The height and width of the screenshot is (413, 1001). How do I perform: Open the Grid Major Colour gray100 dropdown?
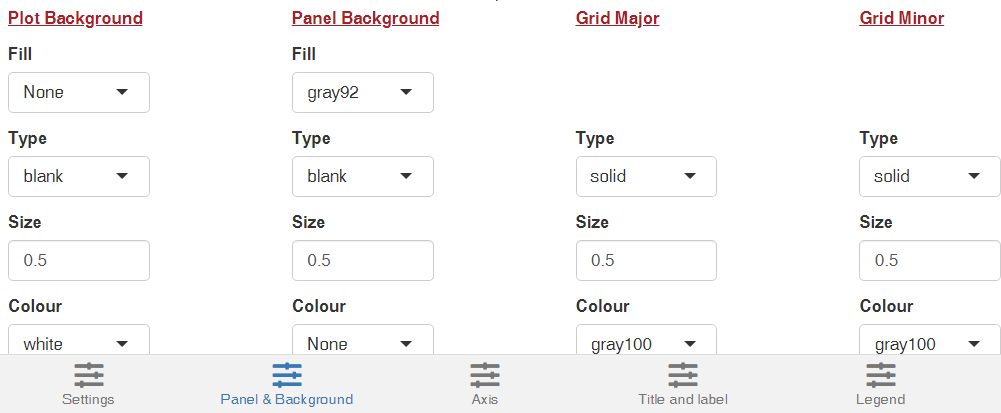pos(646,340)
